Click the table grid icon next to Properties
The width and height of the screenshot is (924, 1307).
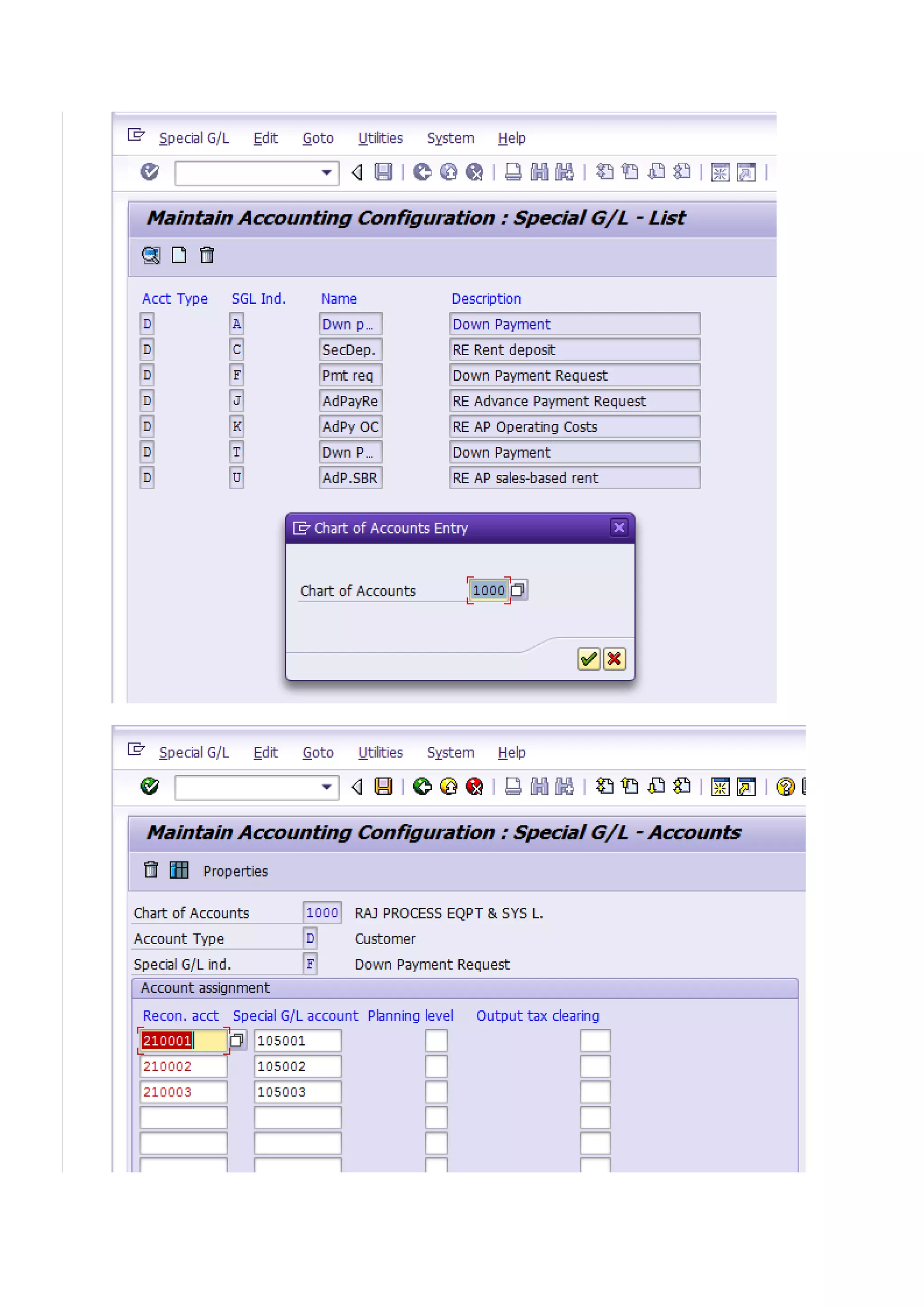tap(179, 870)
